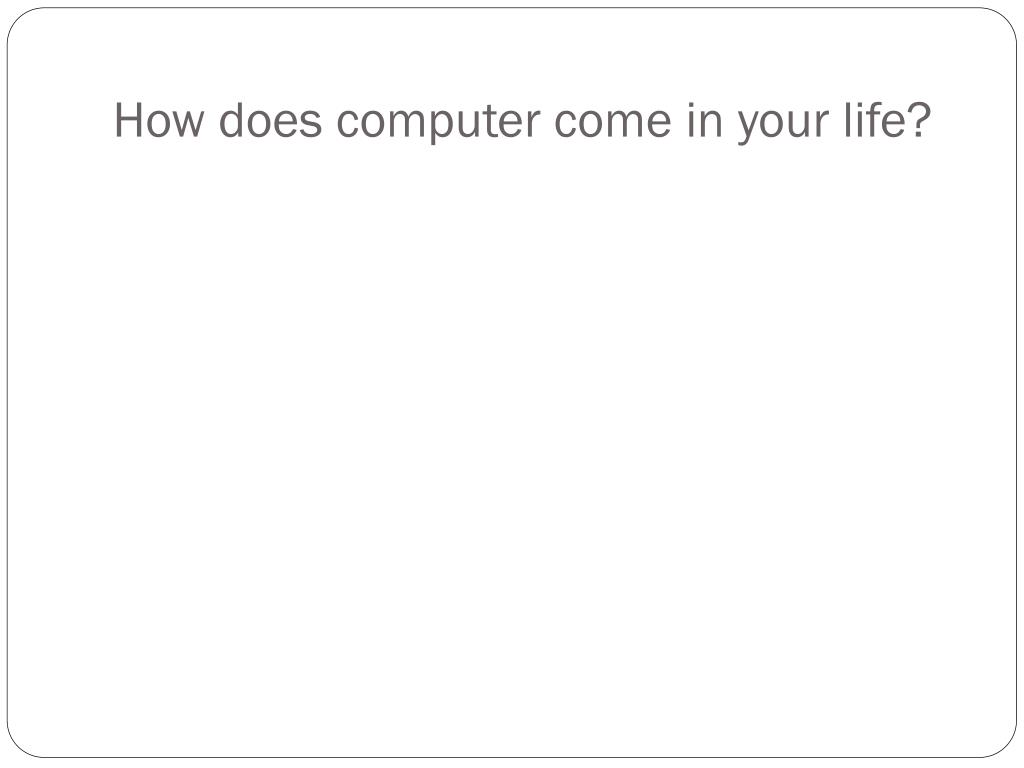The height and width of the screenshot is (768, 1024).
Task: Click the rounded bottom-left corner of the slide frame
Action: pyautogui.click(x=18, y=746)
